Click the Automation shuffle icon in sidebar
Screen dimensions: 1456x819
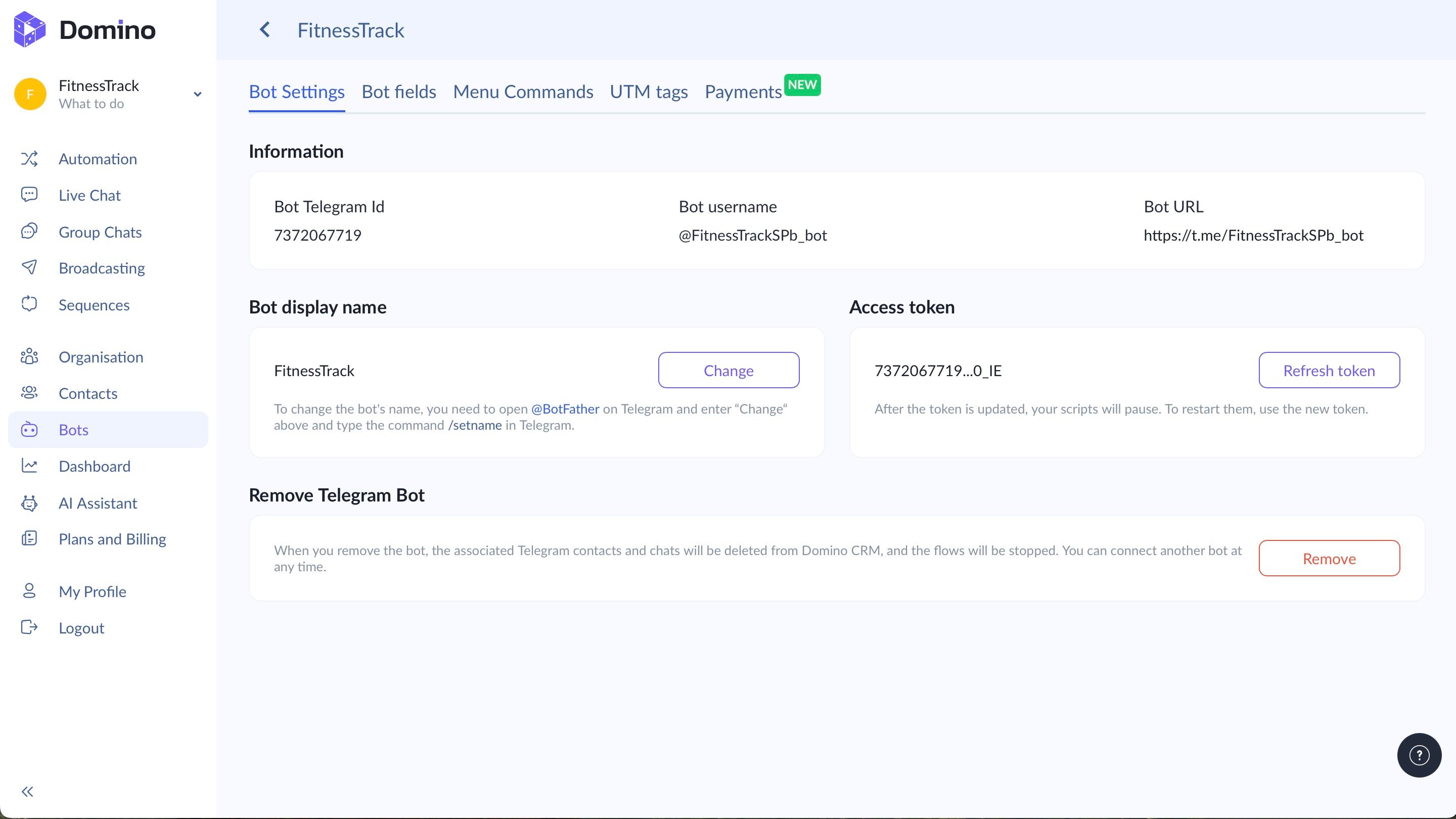pyautogui.click(x=29, y=159)
